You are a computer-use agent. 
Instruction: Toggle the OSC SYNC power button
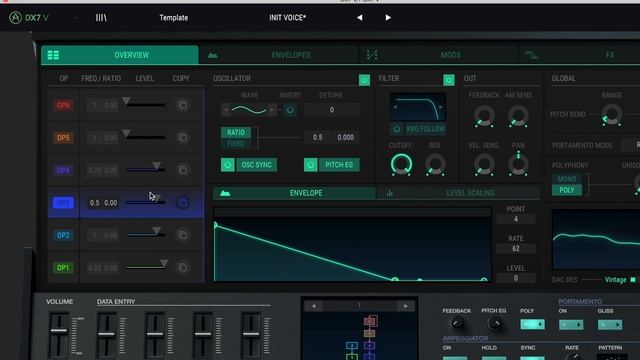228,165
